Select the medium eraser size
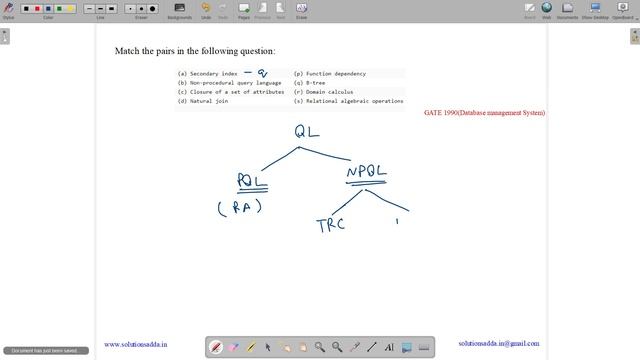 [x=141, y=9]
